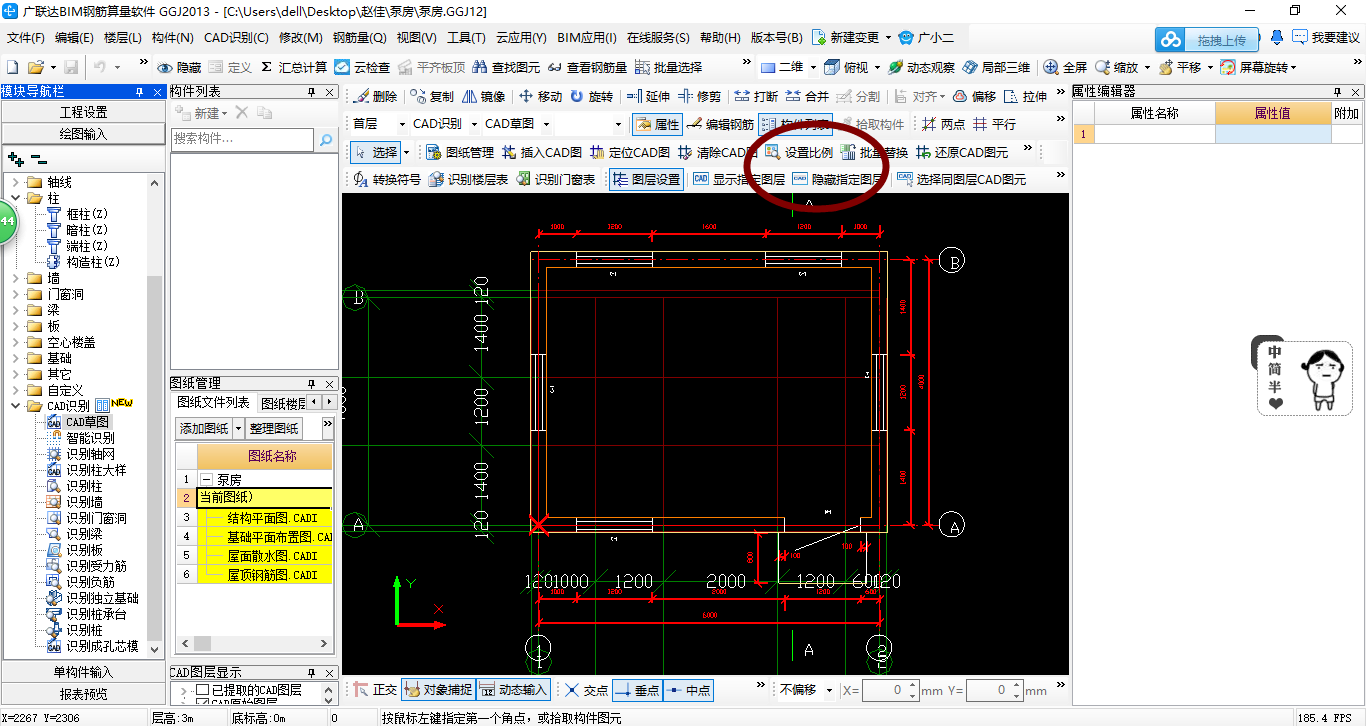
Task: Open the 不偏移 offset dropdown
Action: [828, 690]
